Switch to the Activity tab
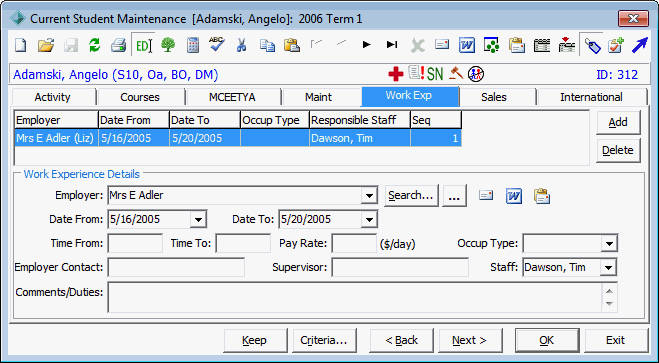This screenshot has width=659, height=363. tap(53, 97)
